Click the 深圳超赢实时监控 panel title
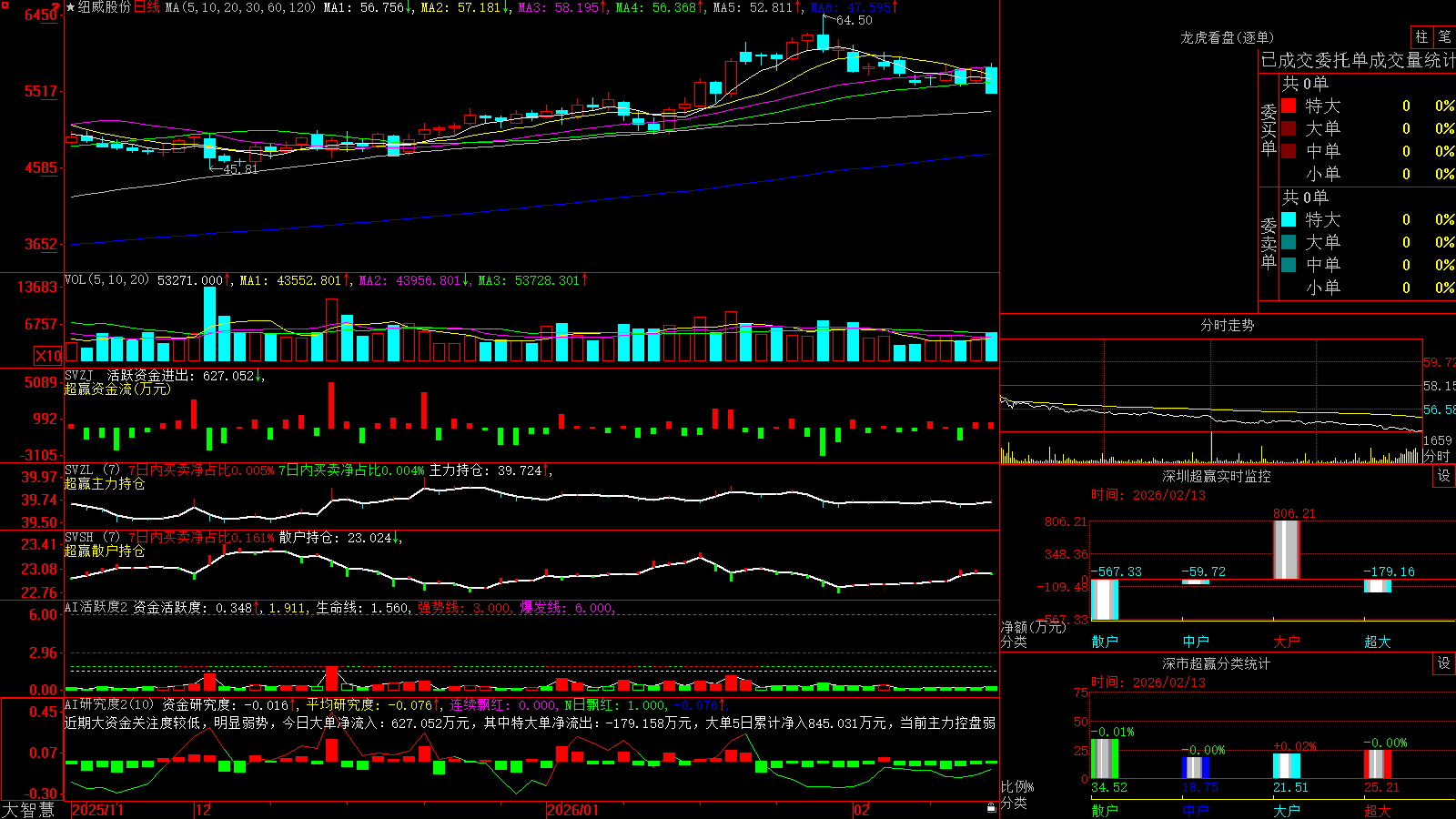Viewport: 1456px width, 819px height. pos(1217,476)
